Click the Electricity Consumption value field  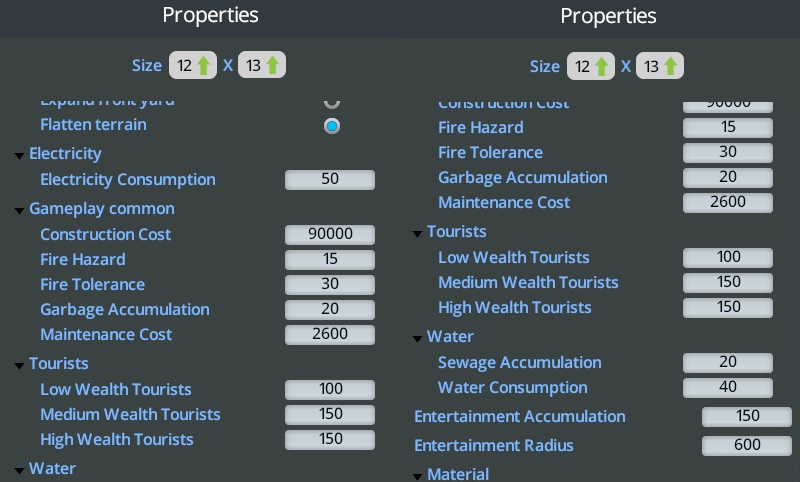(330, 180)
